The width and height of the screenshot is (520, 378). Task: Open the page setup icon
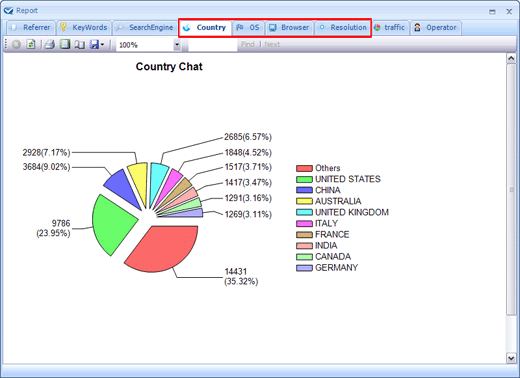pos(79,44)
